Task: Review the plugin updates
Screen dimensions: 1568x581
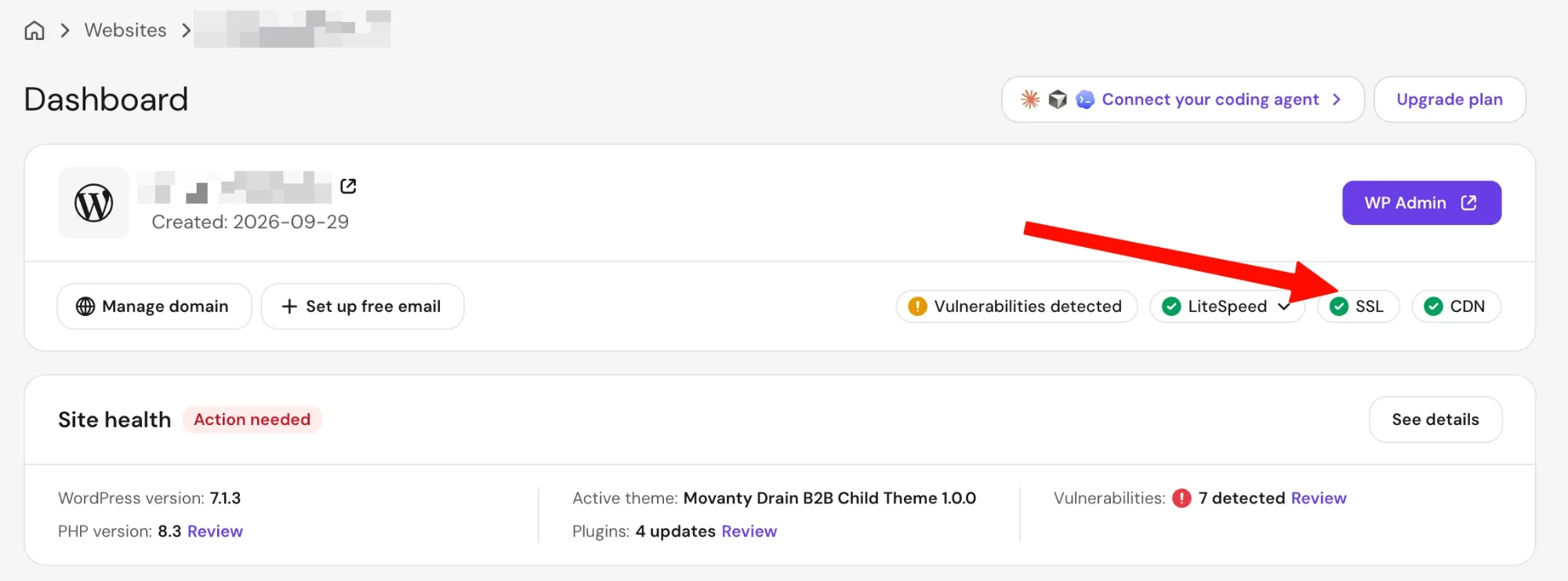Action: coord(749,532)
